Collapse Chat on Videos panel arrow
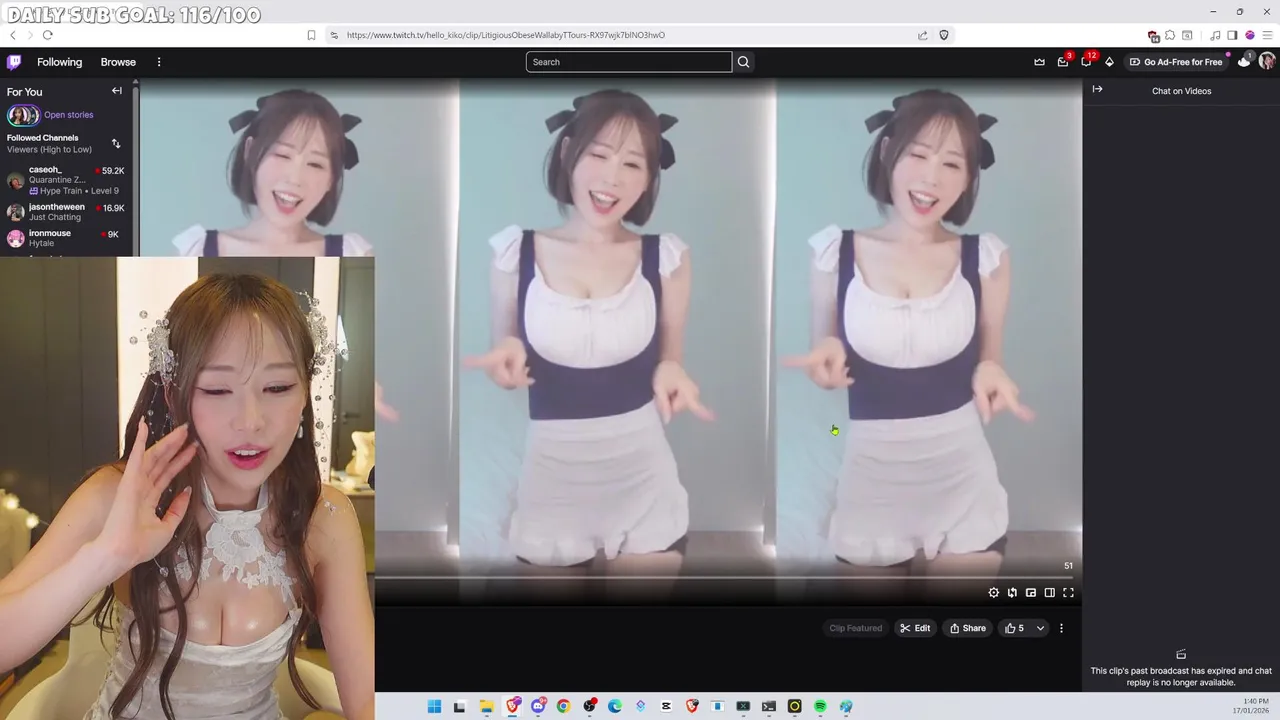1280x720 pixels. 1097,90
